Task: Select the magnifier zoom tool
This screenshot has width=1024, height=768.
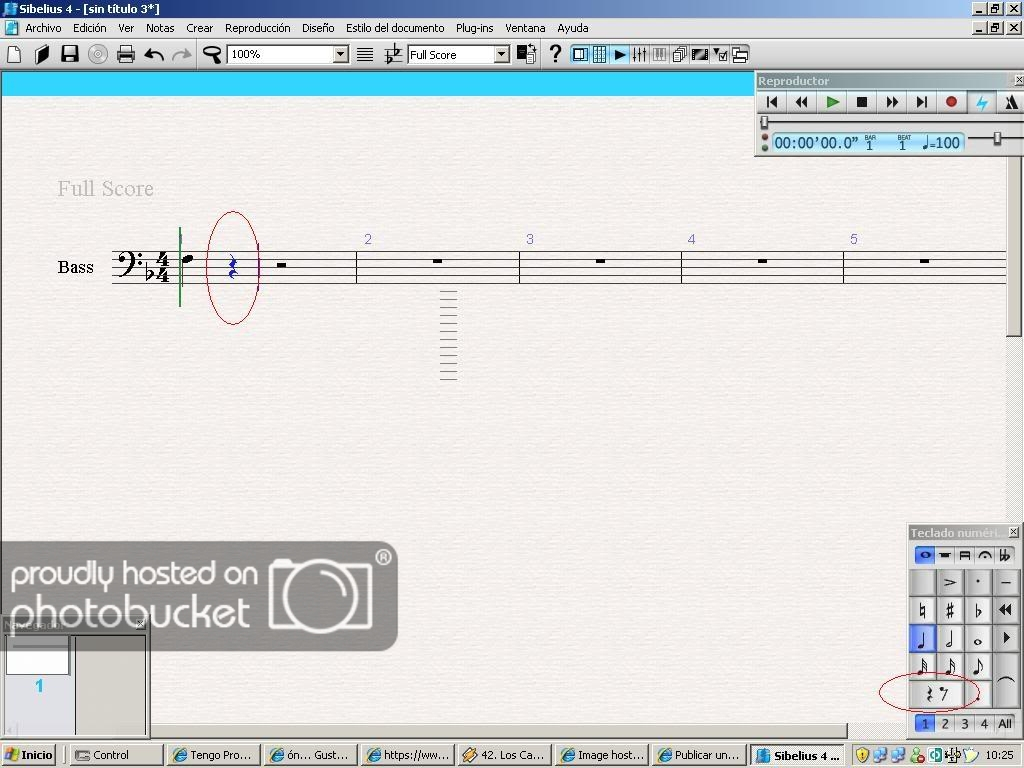Action: pyautogui.click(x=212, y=54)
